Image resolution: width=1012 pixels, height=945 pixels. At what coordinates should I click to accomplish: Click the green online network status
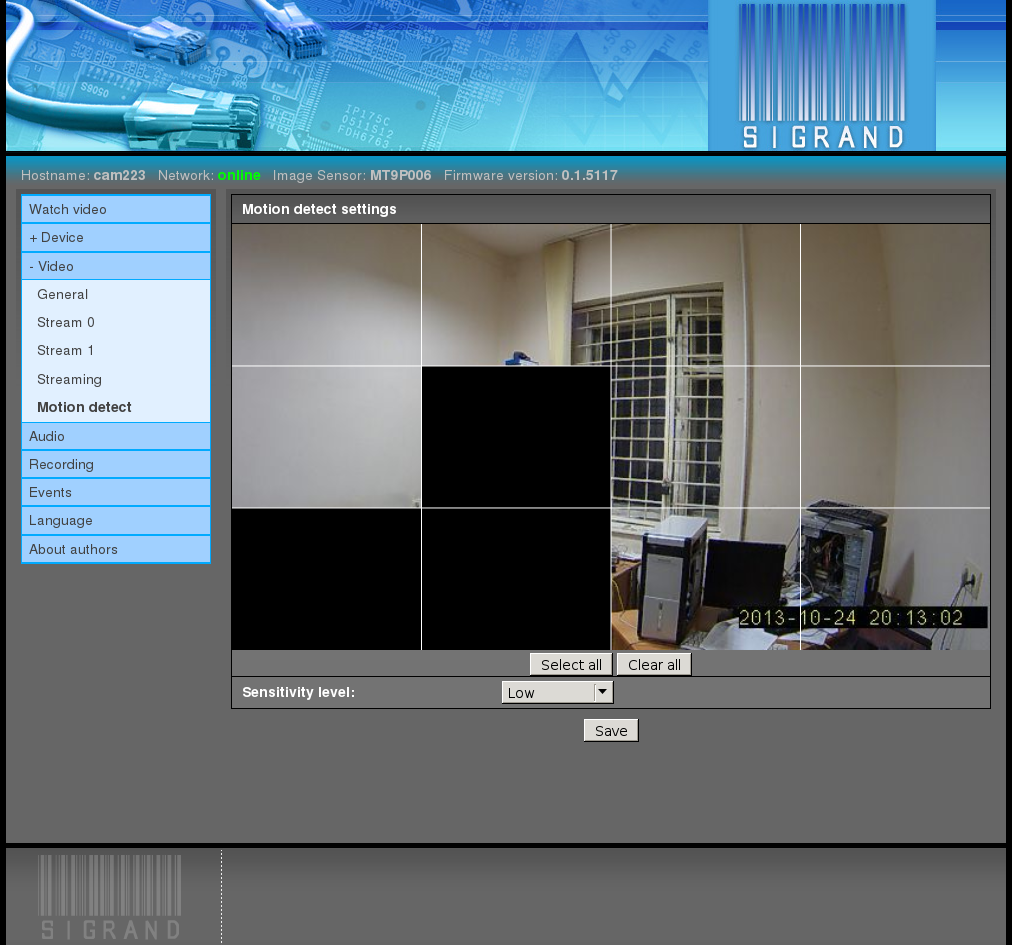click(239, 176)
